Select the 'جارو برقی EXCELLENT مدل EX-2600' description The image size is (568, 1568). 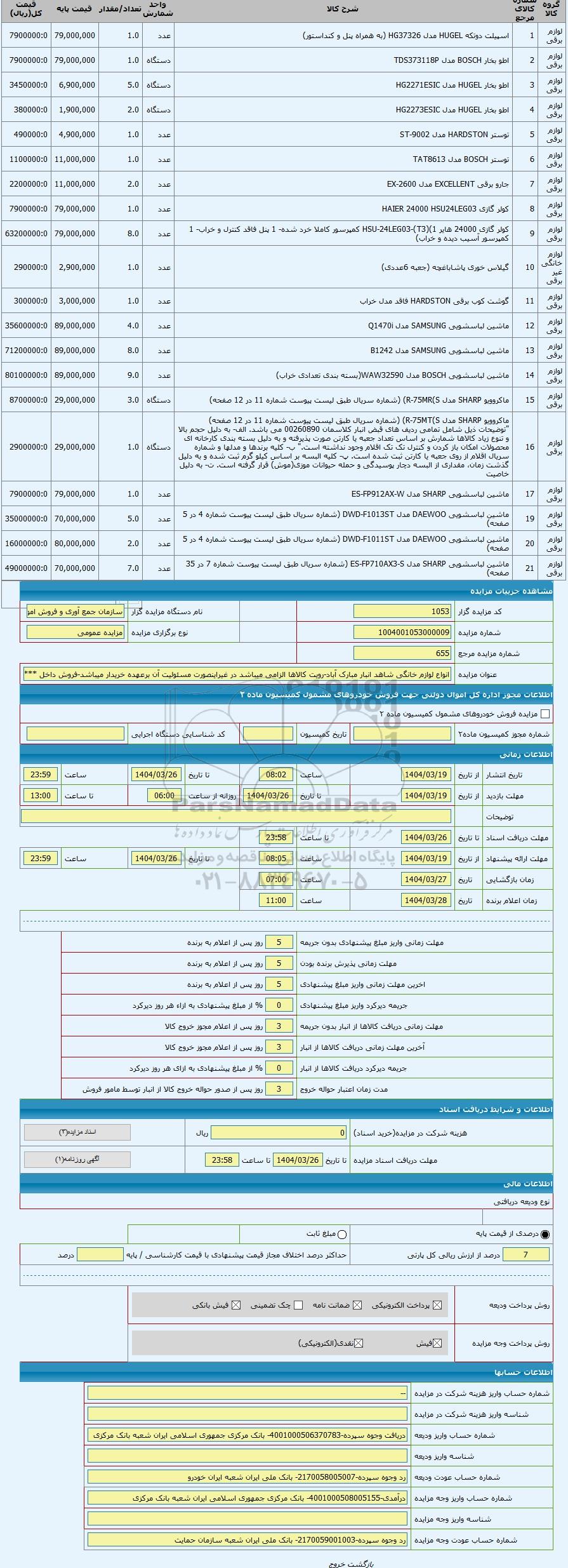pos(447,184)
